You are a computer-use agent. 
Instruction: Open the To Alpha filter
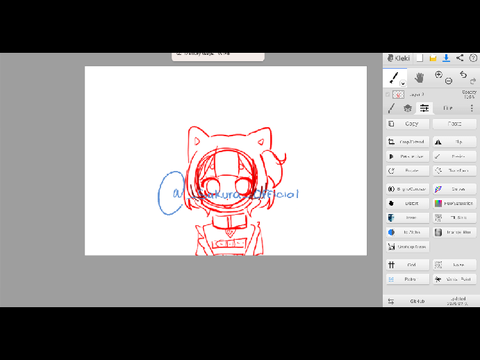click(408, 232)
